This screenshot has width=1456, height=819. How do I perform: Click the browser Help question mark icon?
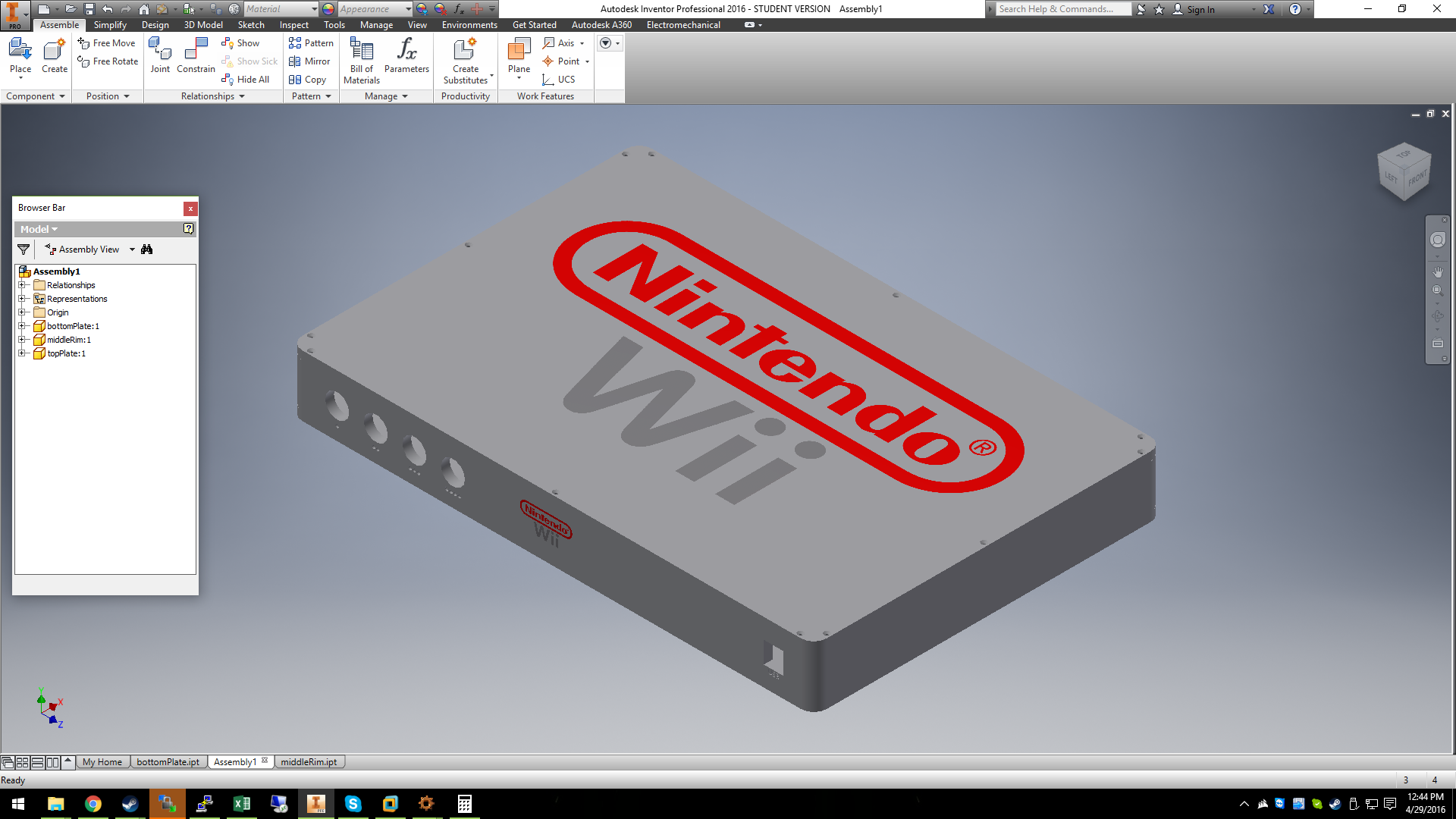tap(188, 228)
